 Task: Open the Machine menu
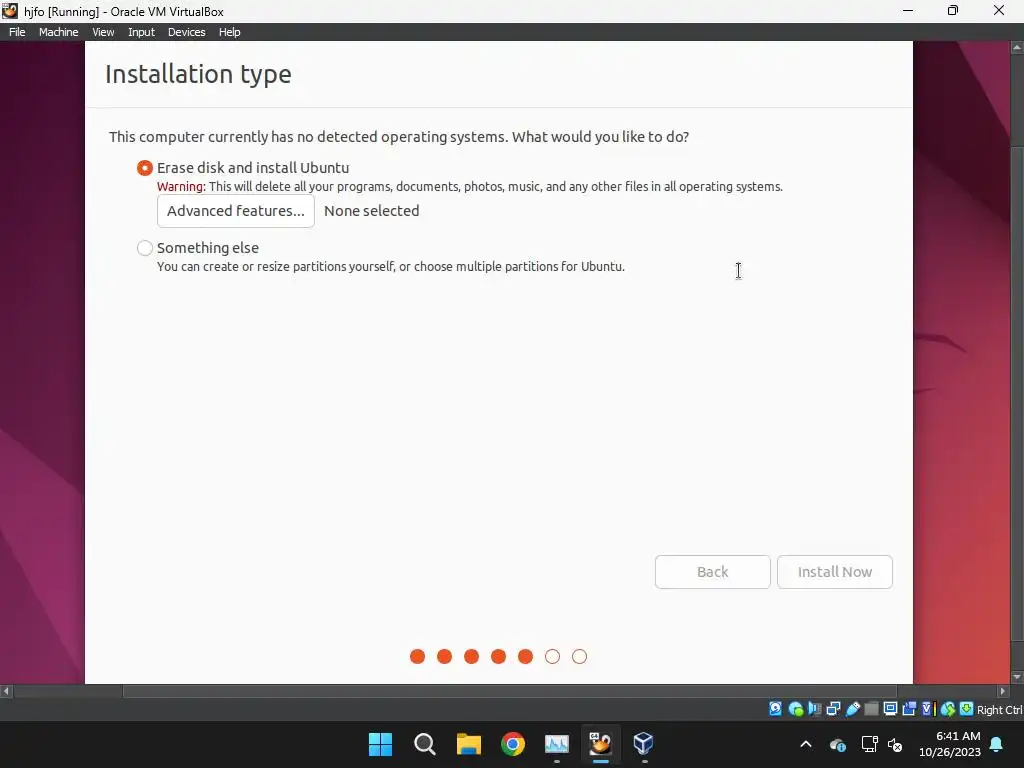tap(59, 32)
